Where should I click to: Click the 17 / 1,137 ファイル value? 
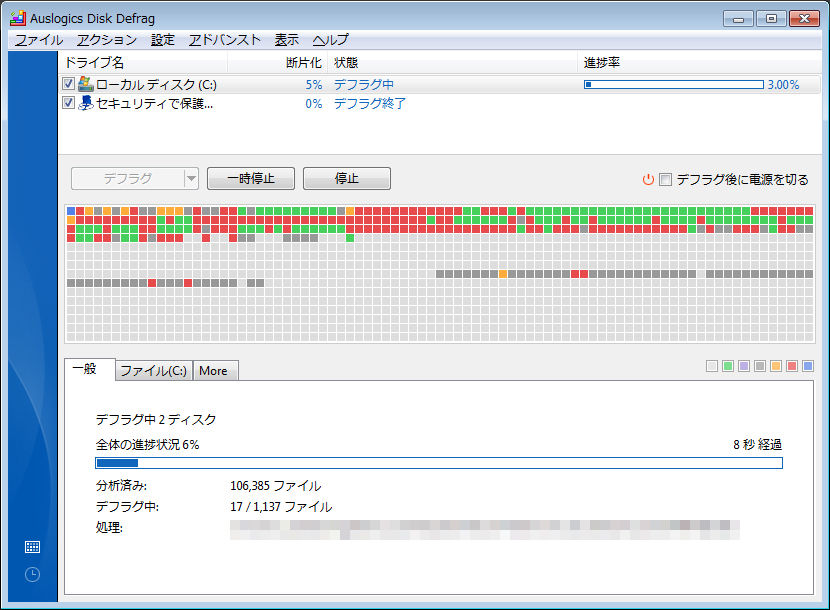tap(281, 507)
